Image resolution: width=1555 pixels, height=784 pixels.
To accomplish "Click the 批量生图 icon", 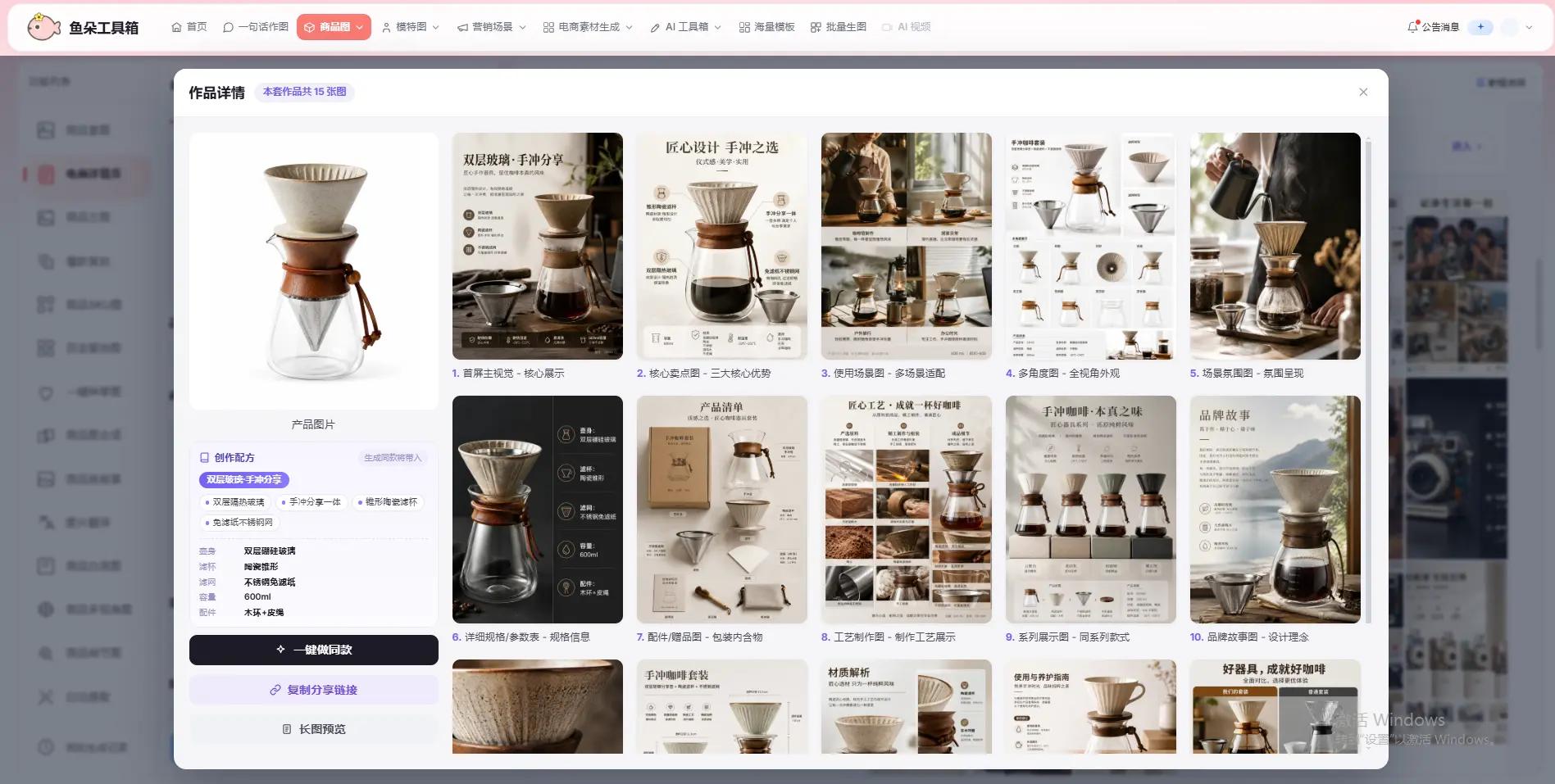I will (x=816, y=27).
